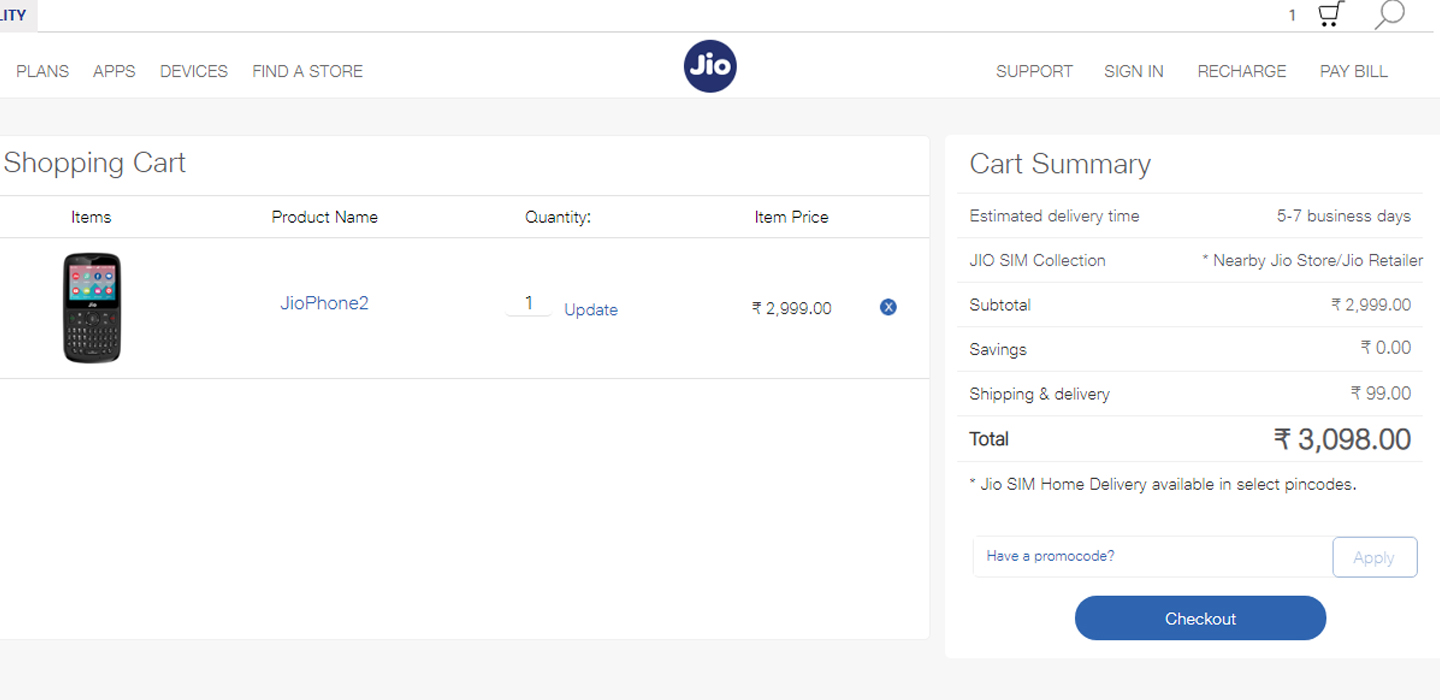Open the Devices menu
This screenshot has width=1440, height=700.
tap(194, 71)
